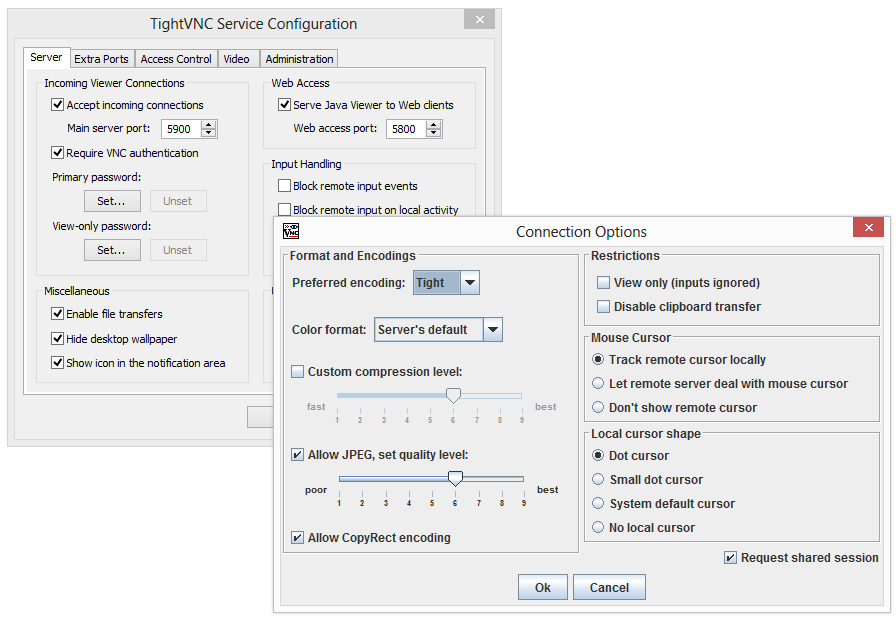Screen dimensions: 896x621
Task: Open the Extra Ports tab
Action: tap(101, 59)
